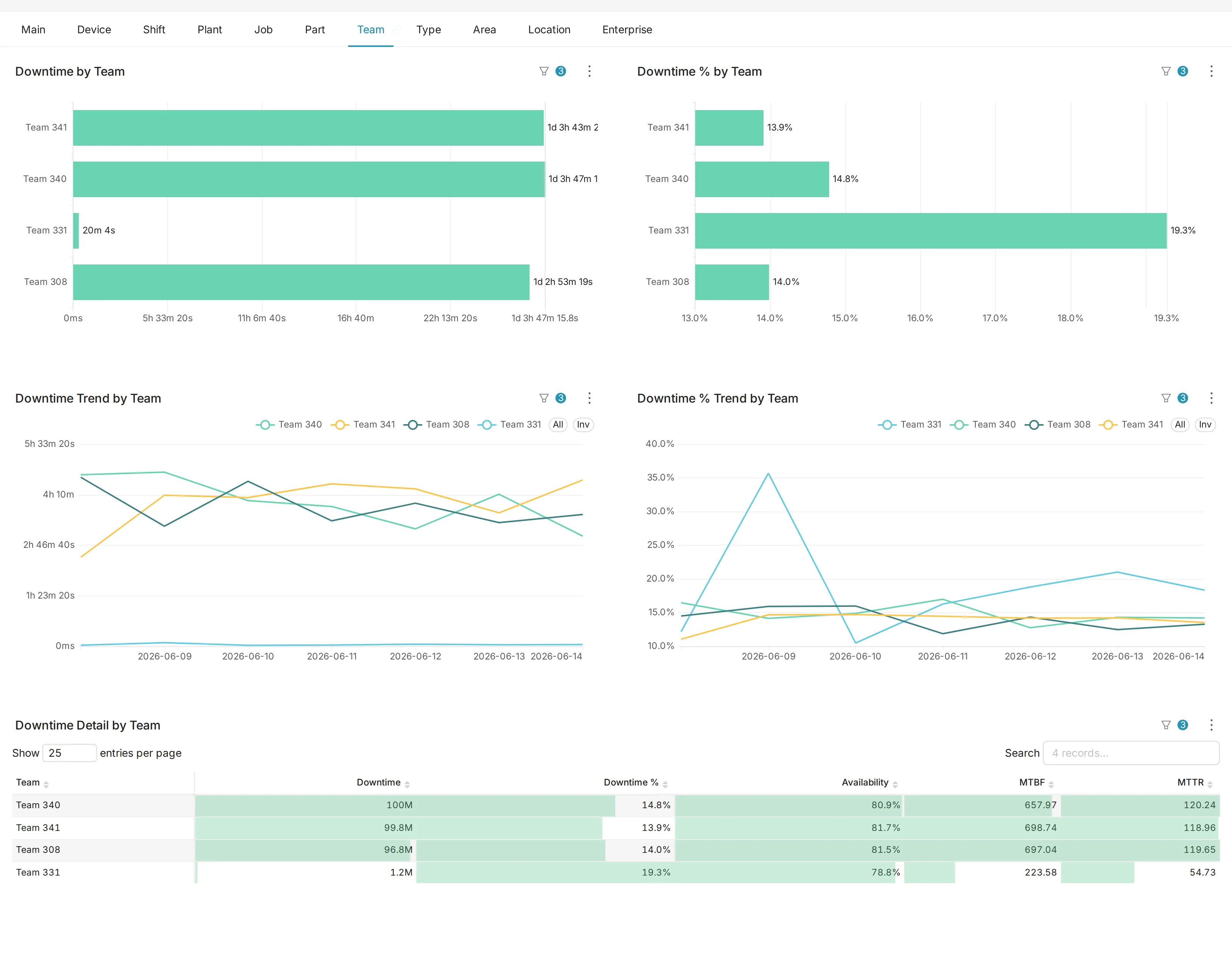Viewport: 1232px width, 955px height.
Task: Toggle Team 331 series in Downtime % Trend legend
Action: (909, 425)
